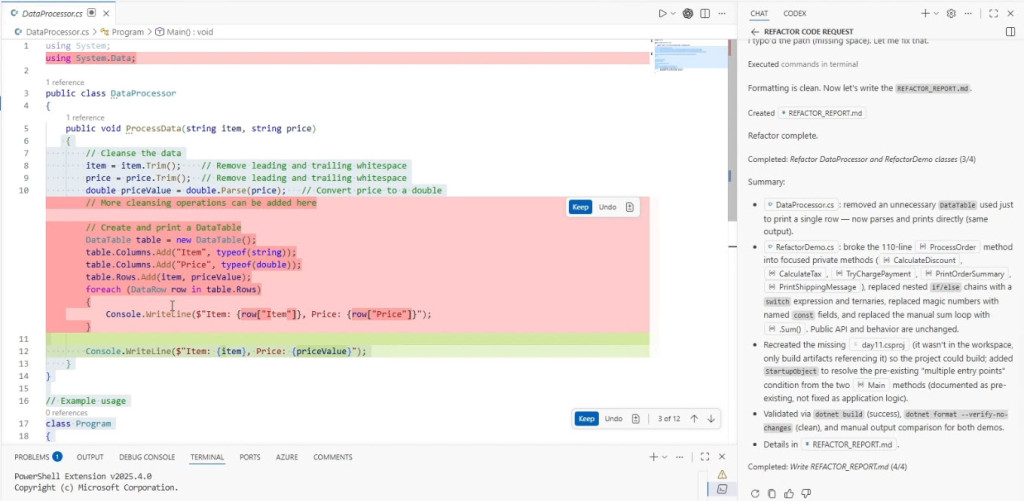The height and width of the screenshot is (501, 1024).
Task: Expand the new chat plus dropdown arrow
Action: 936,13
